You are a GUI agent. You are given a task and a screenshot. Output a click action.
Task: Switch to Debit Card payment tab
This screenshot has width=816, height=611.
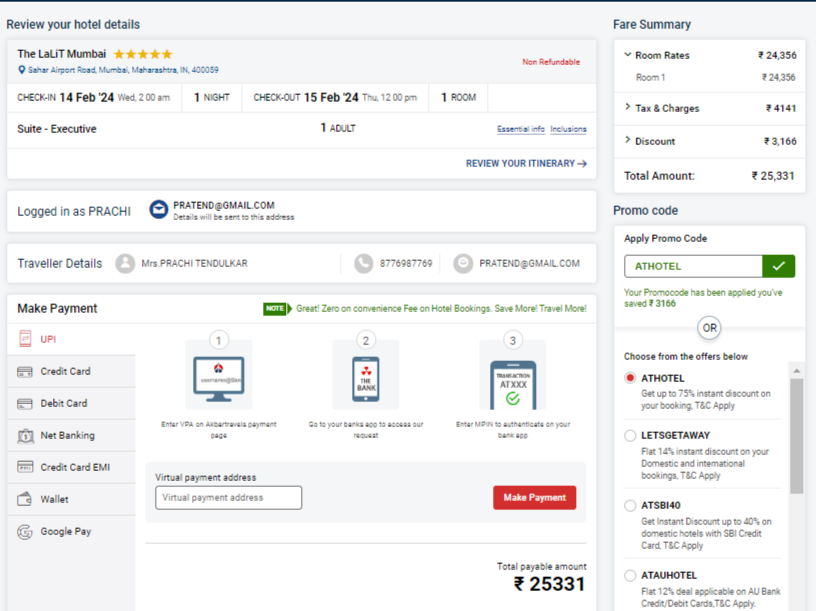64,404
